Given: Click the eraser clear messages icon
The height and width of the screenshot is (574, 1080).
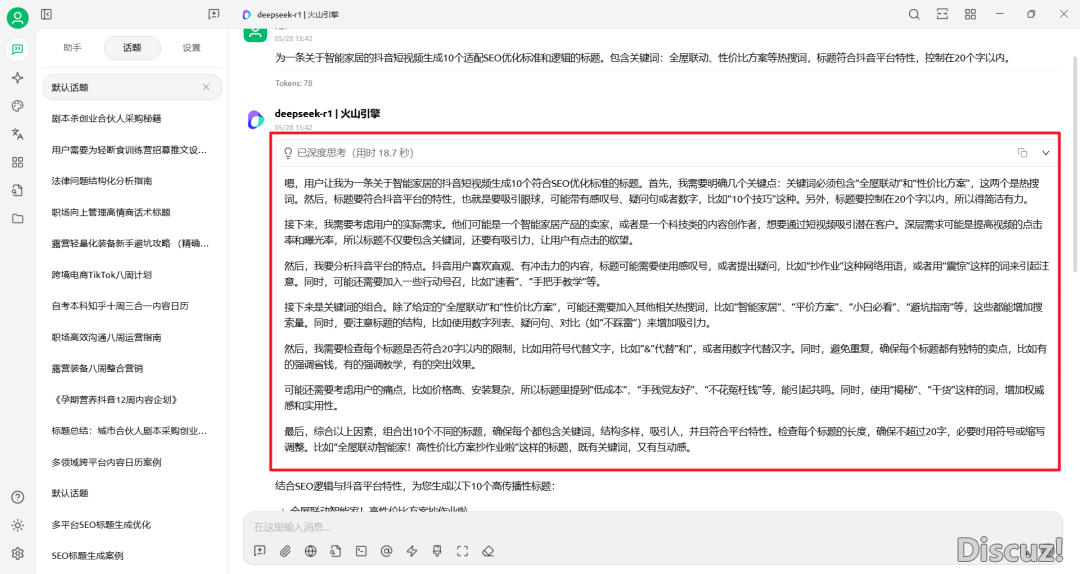Looking at the screenshot, I should click(488, 551).
